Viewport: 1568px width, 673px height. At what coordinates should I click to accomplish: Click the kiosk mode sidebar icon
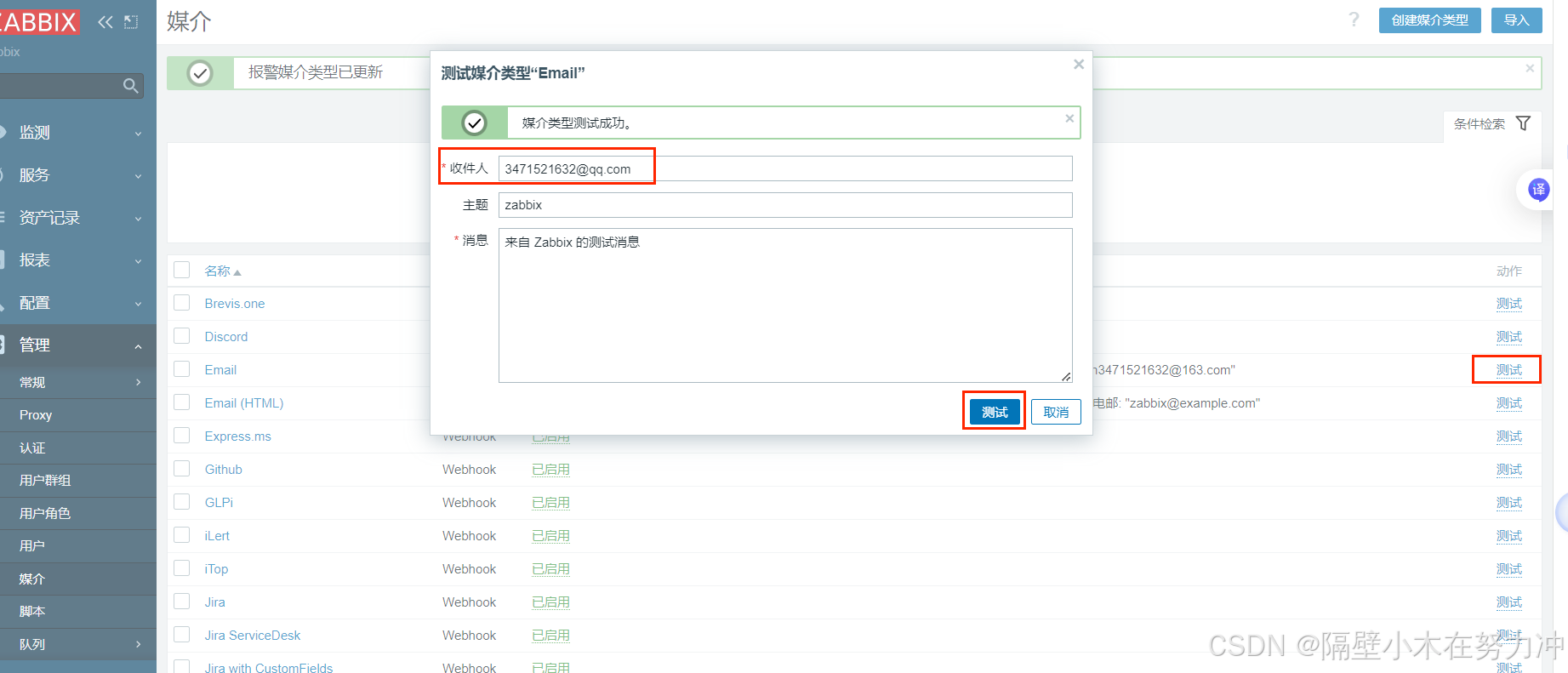tap(131, 22)
